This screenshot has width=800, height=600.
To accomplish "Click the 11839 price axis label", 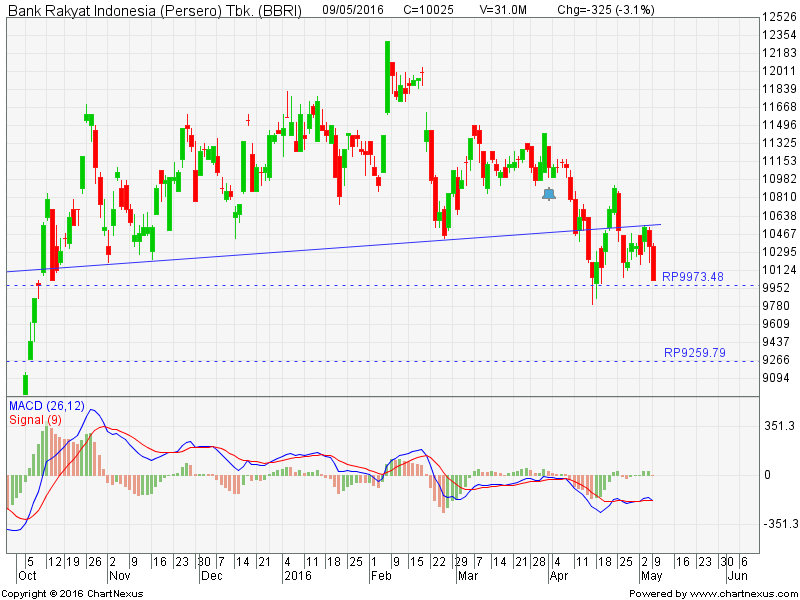I will click(x=779, y=89).
